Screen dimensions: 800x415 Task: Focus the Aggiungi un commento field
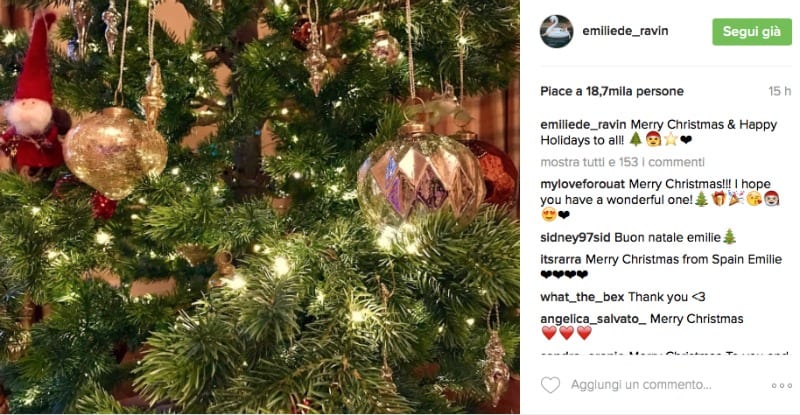pyautogui.click(x=641, y=384)
